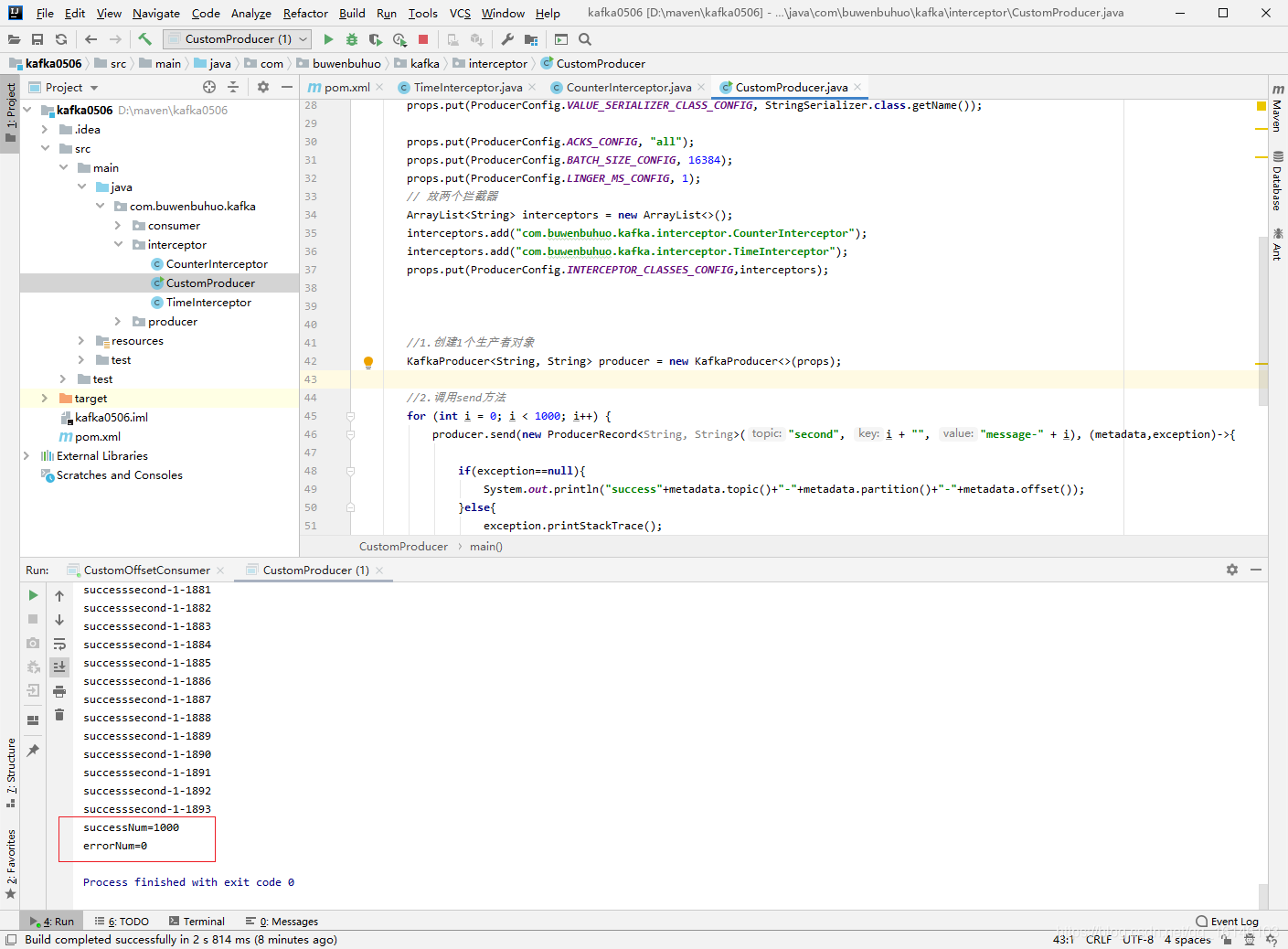The height and width of the screenshot is (949, 1288).
Task: Run with coverage icon
Action: point(376,39)
